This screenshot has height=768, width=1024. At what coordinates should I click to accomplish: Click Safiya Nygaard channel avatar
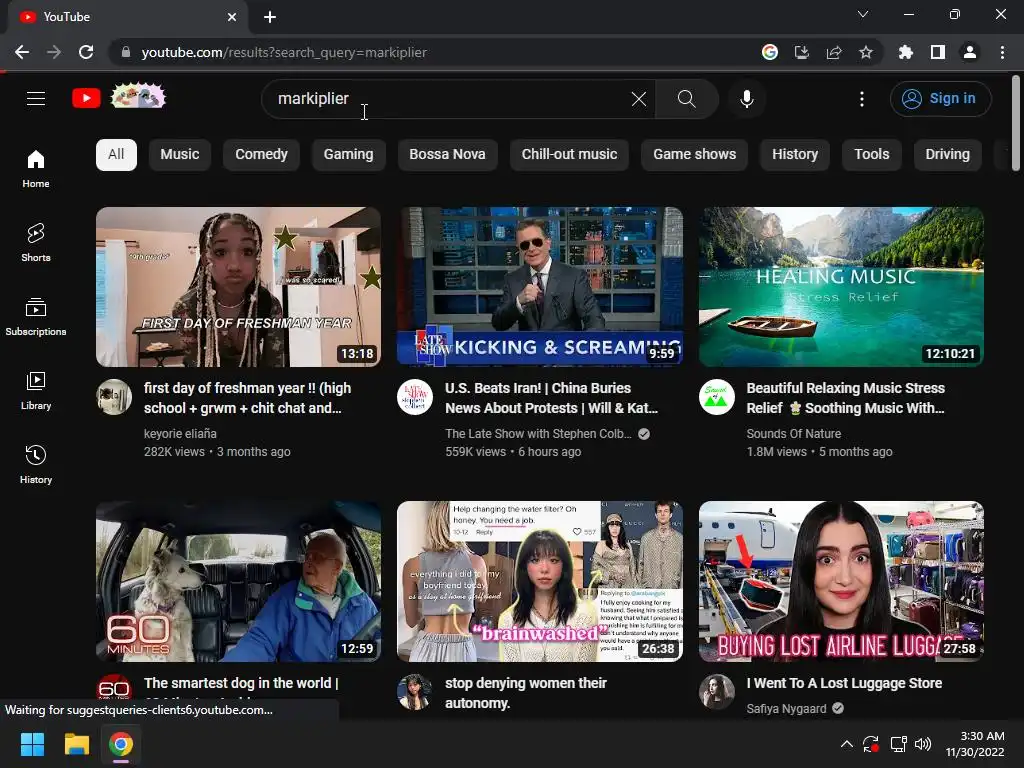(x=716, y=692)
